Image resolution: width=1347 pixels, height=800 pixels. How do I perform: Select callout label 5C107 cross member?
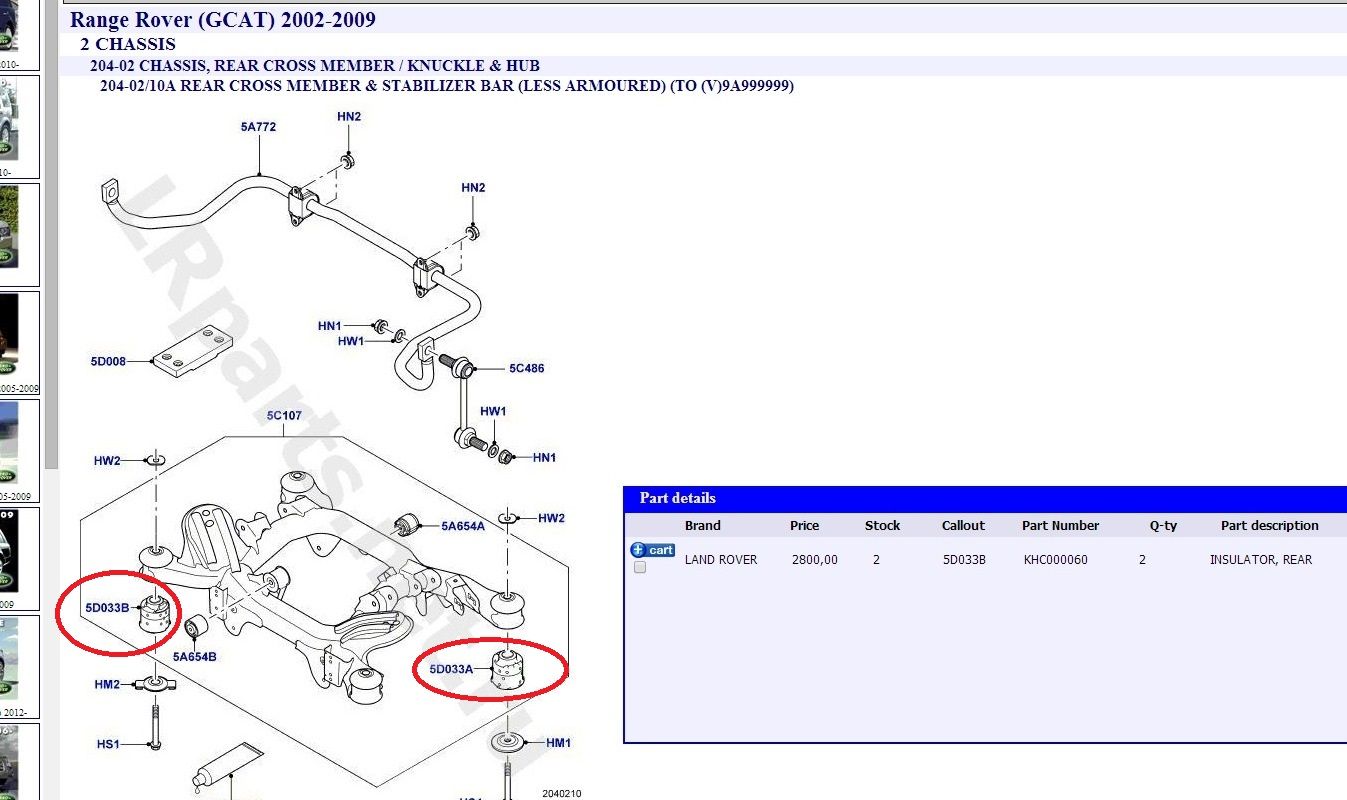284,415
